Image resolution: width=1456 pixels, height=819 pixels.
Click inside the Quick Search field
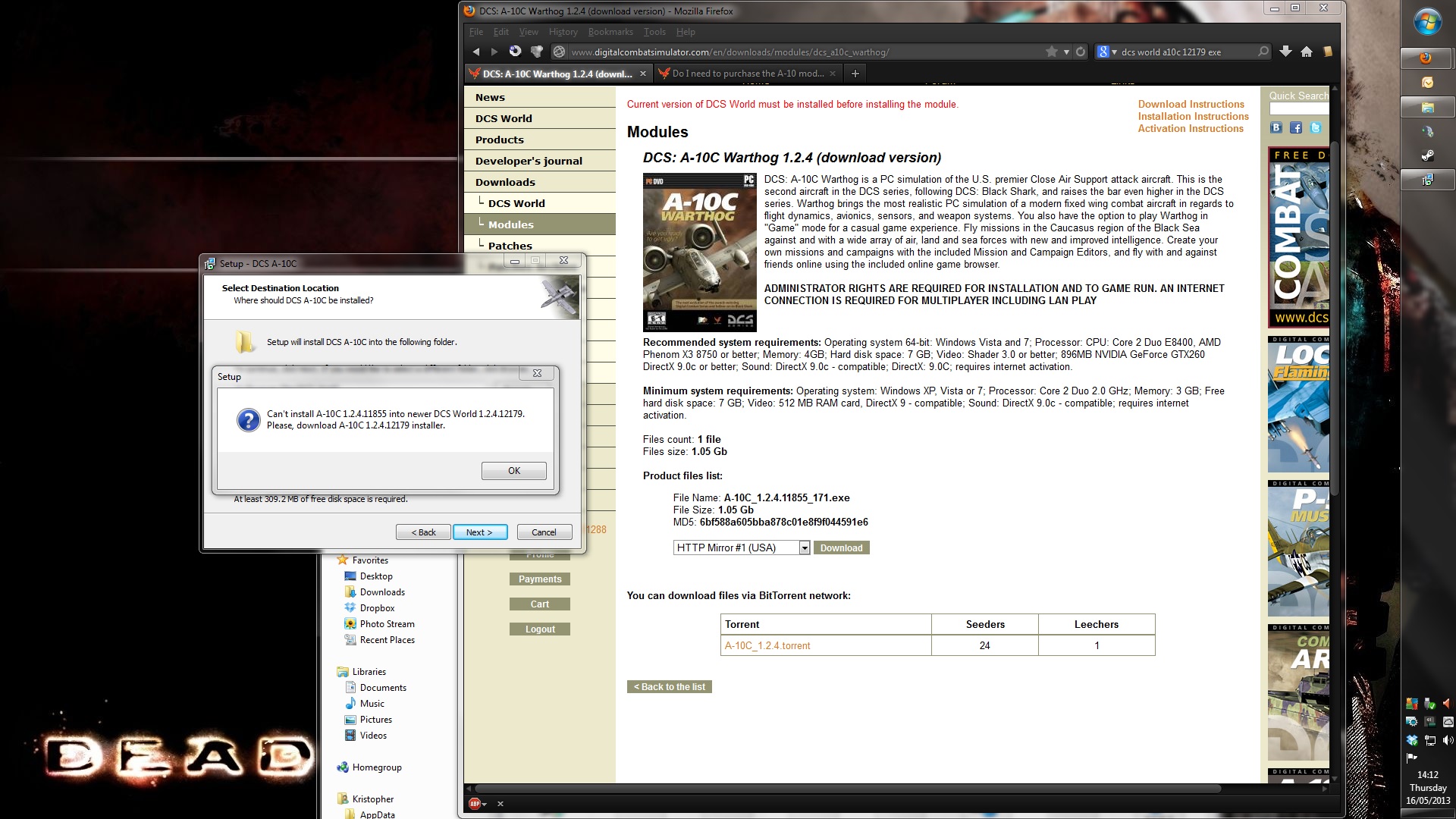tap(1299, 110)
